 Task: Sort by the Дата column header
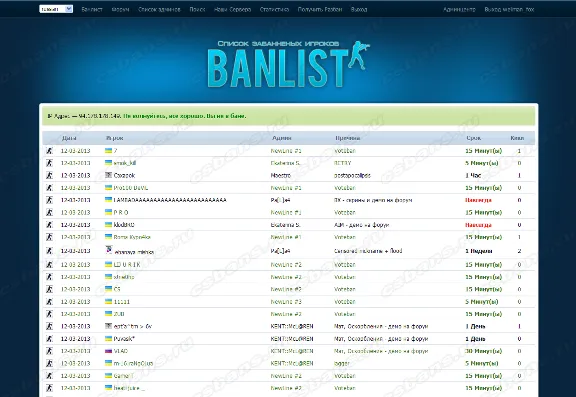click(69, 138)
